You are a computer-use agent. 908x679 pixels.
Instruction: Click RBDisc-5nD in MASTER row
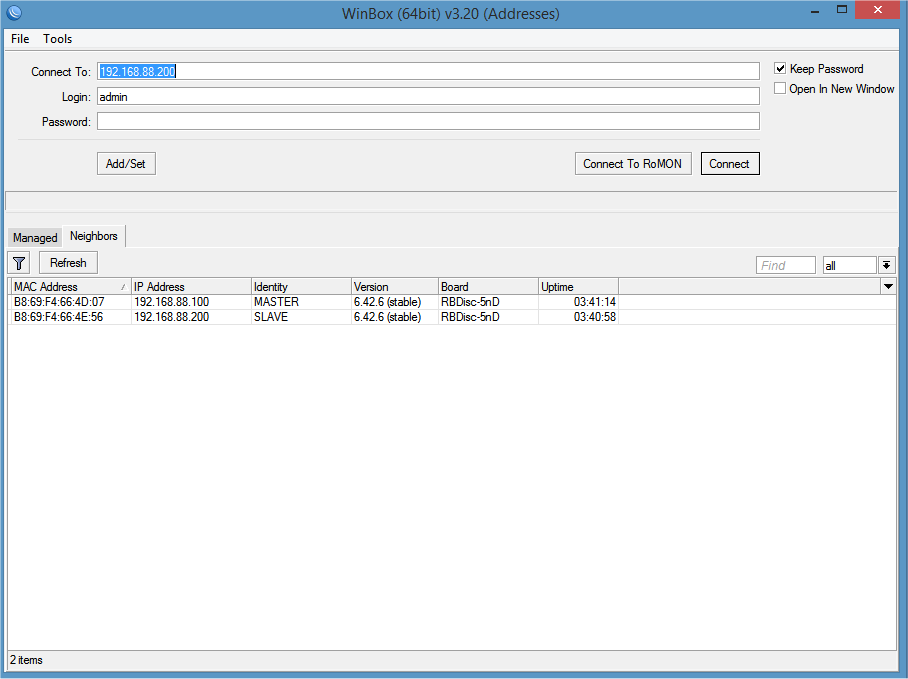pyautogui.click(x=470, y=302)
